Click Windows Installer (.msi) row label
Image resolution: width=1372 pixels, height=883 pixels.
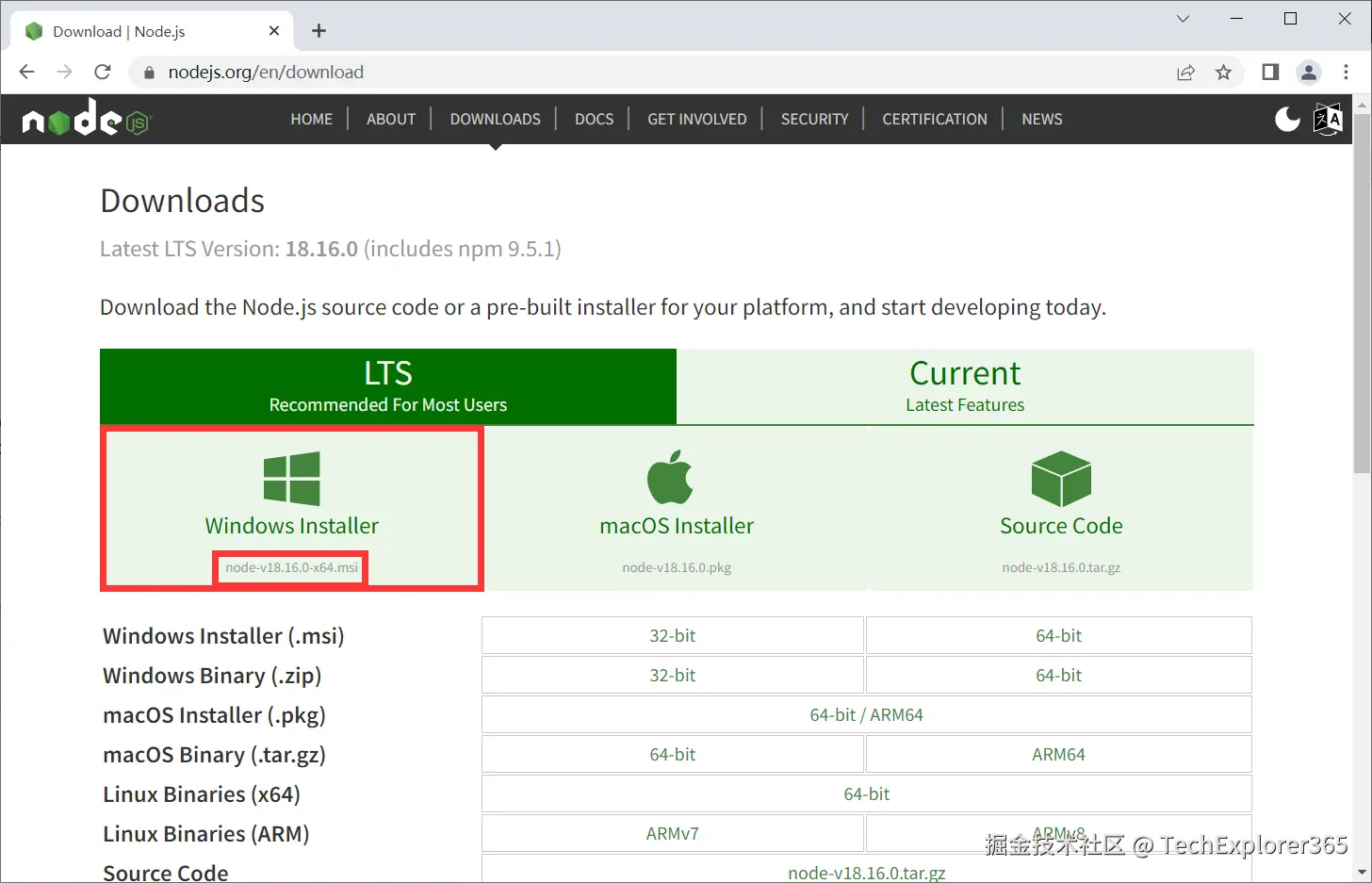(x=223, y=636)
